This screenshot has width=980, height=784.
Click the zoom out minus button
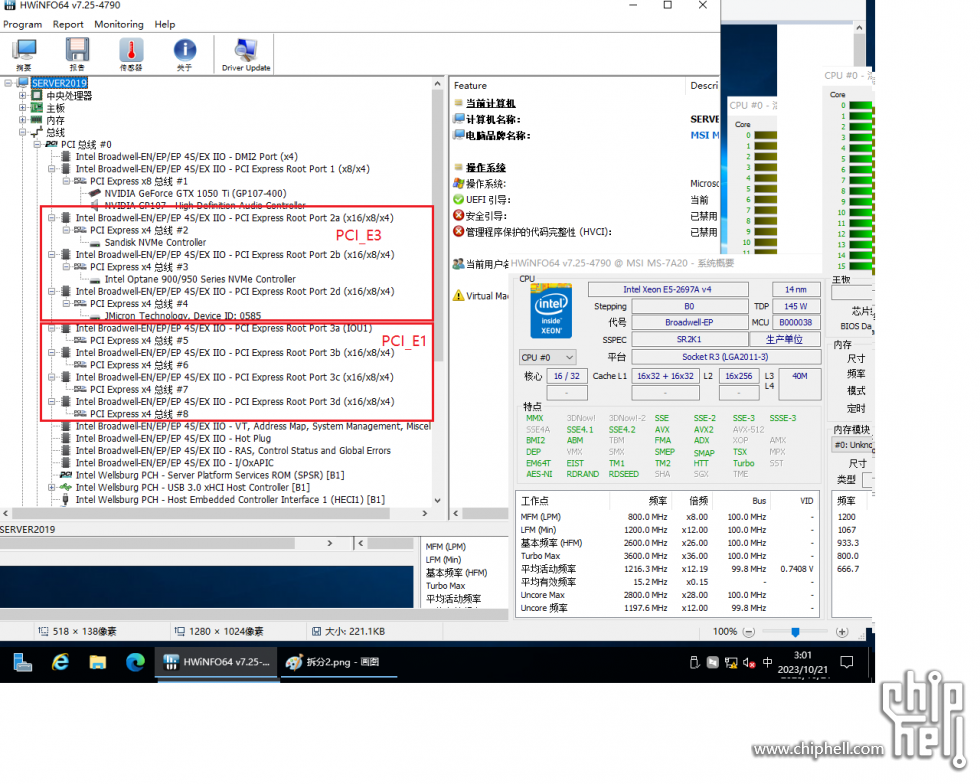click(748, 632)
